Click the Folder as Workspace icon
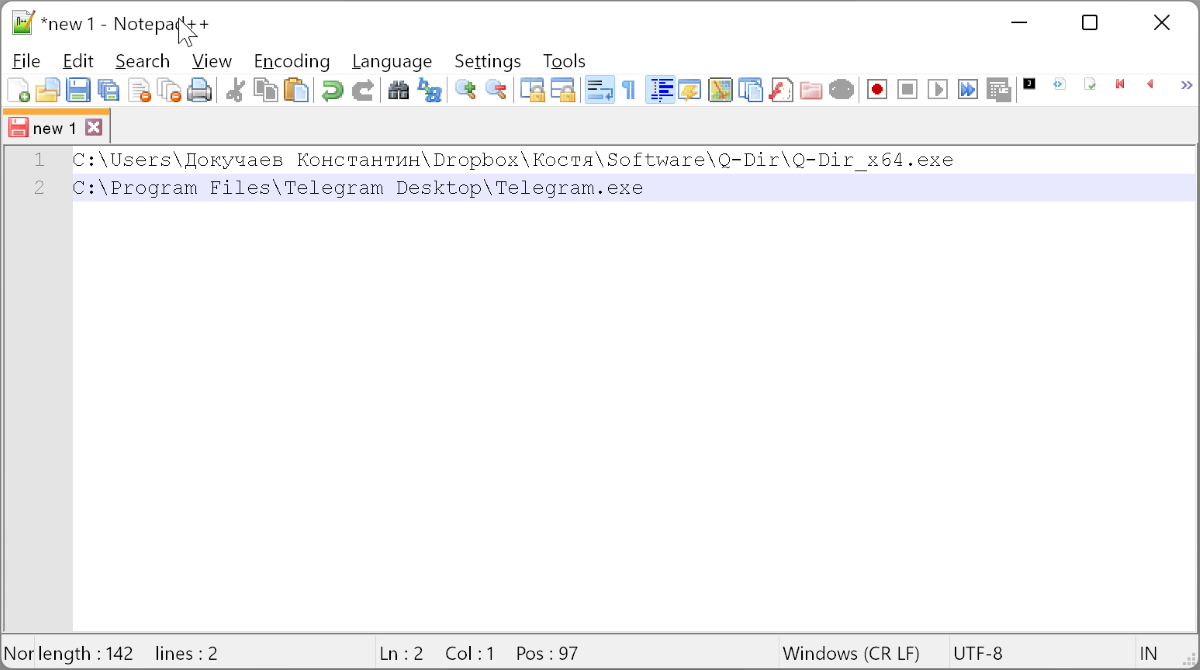Screen dimensions: 1200x670 (x=811, y=90)
